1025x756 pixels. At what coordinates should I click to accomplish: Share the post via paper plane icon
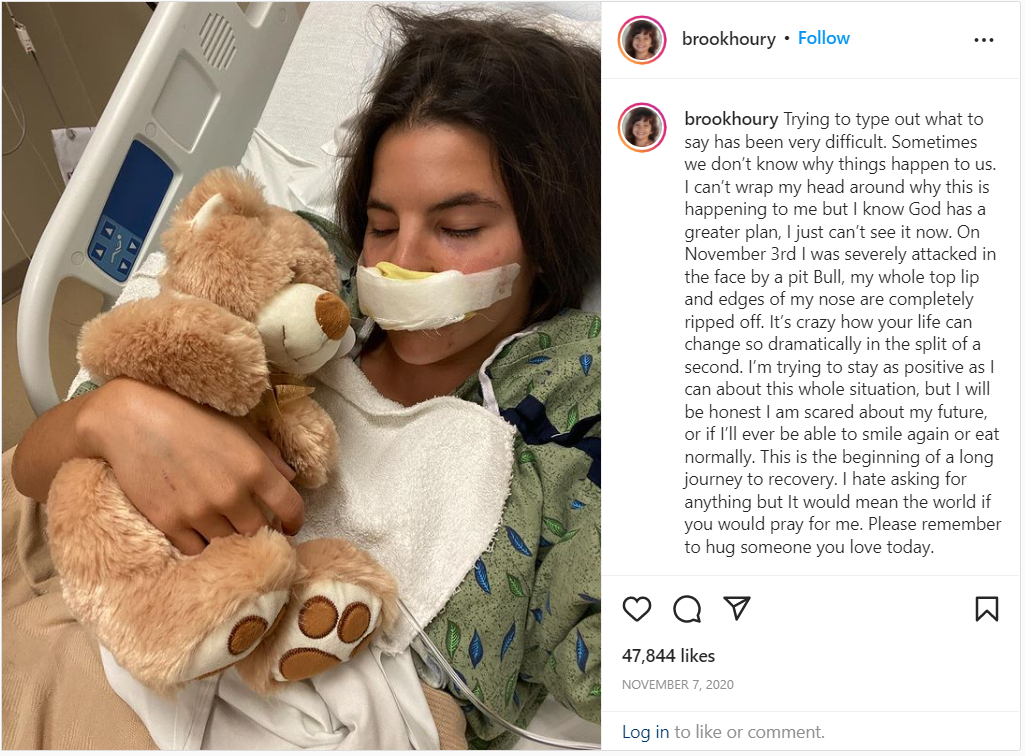(x=737, y=608)
